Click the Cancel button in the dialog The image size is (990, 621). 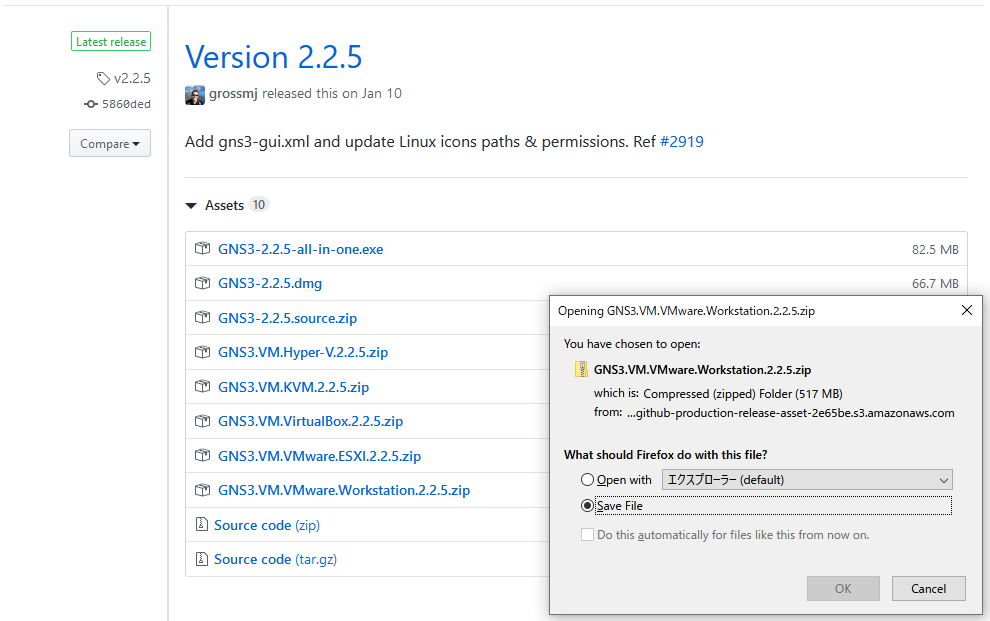point(928,588)
